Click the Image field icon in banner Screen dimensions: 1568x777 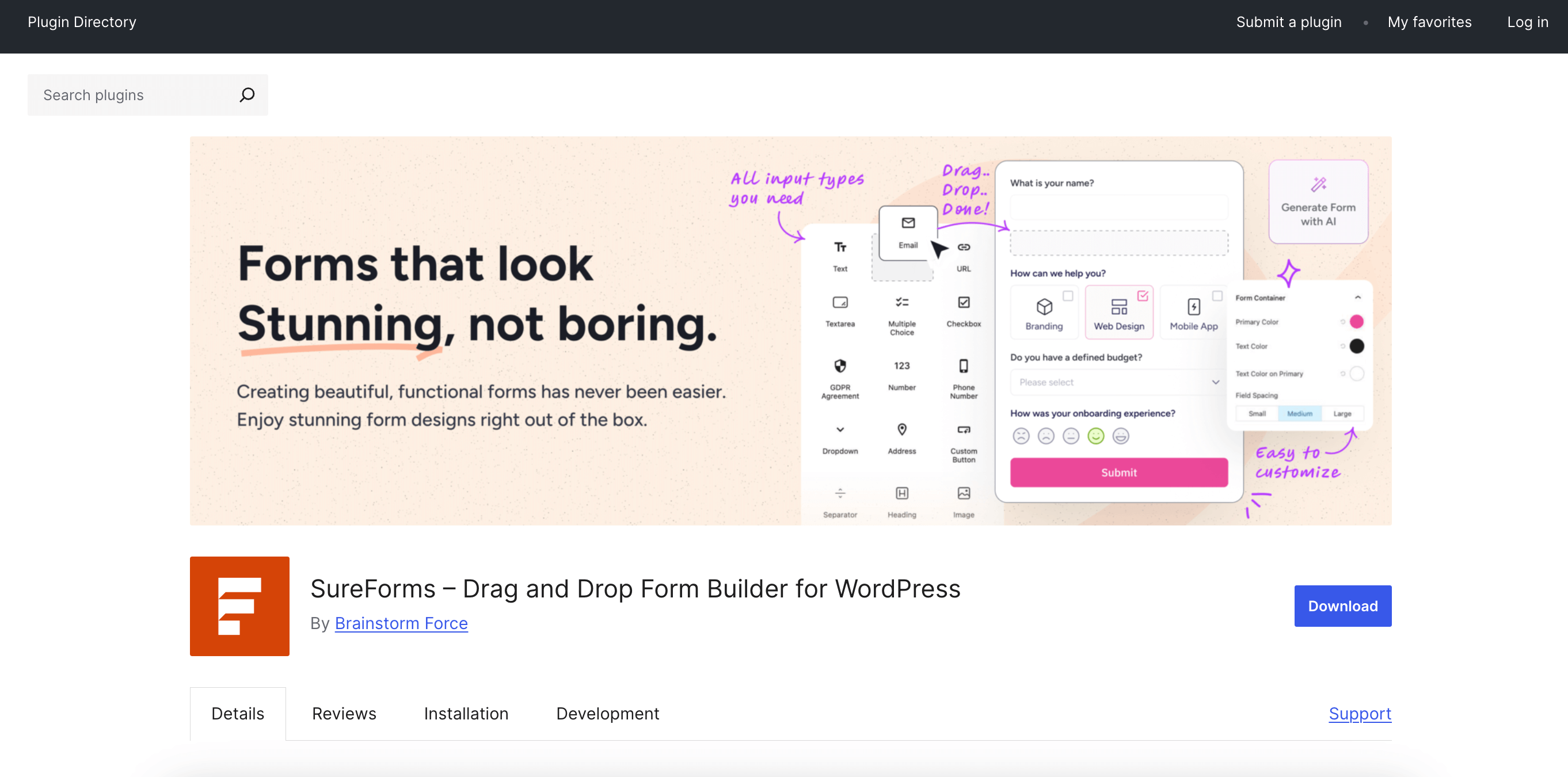click(964, 493)
